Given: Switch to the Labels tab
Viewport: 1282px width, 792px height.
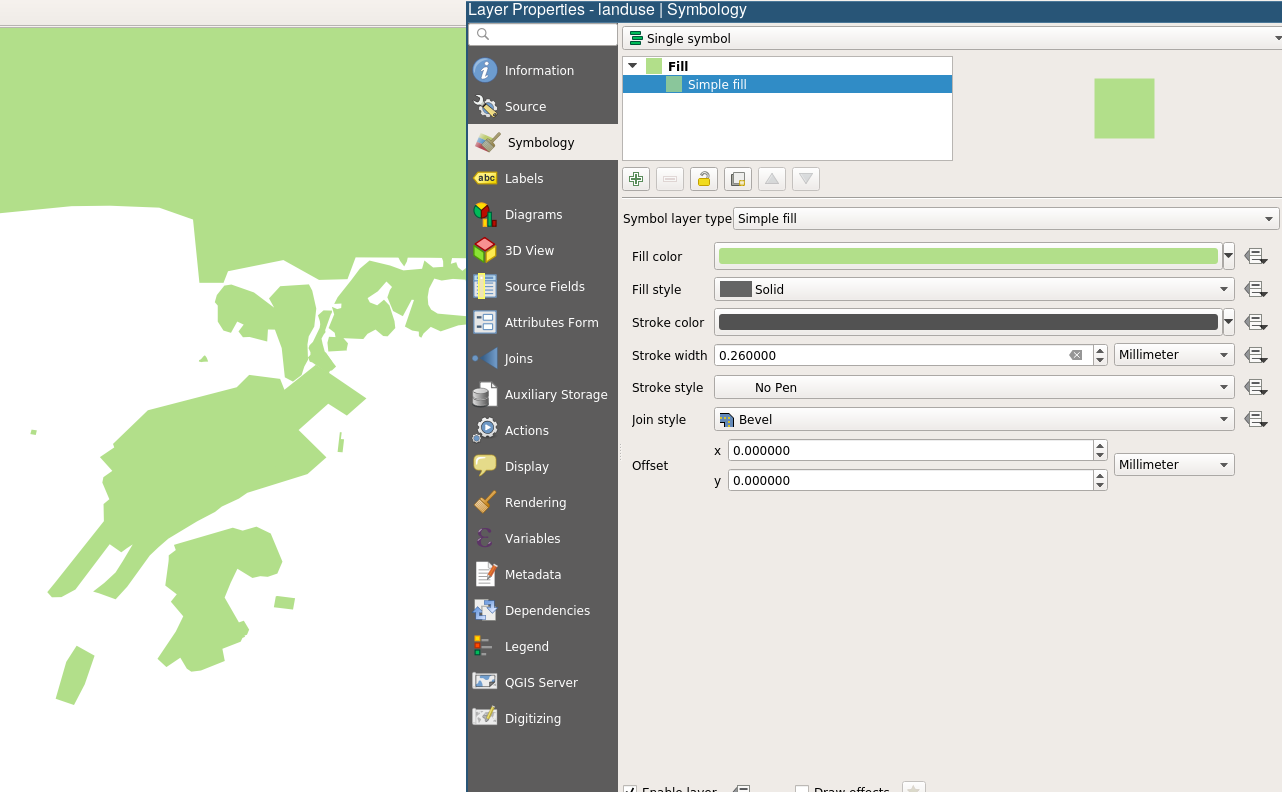Looking at the screenshot, I should click(x=524, y=179).
